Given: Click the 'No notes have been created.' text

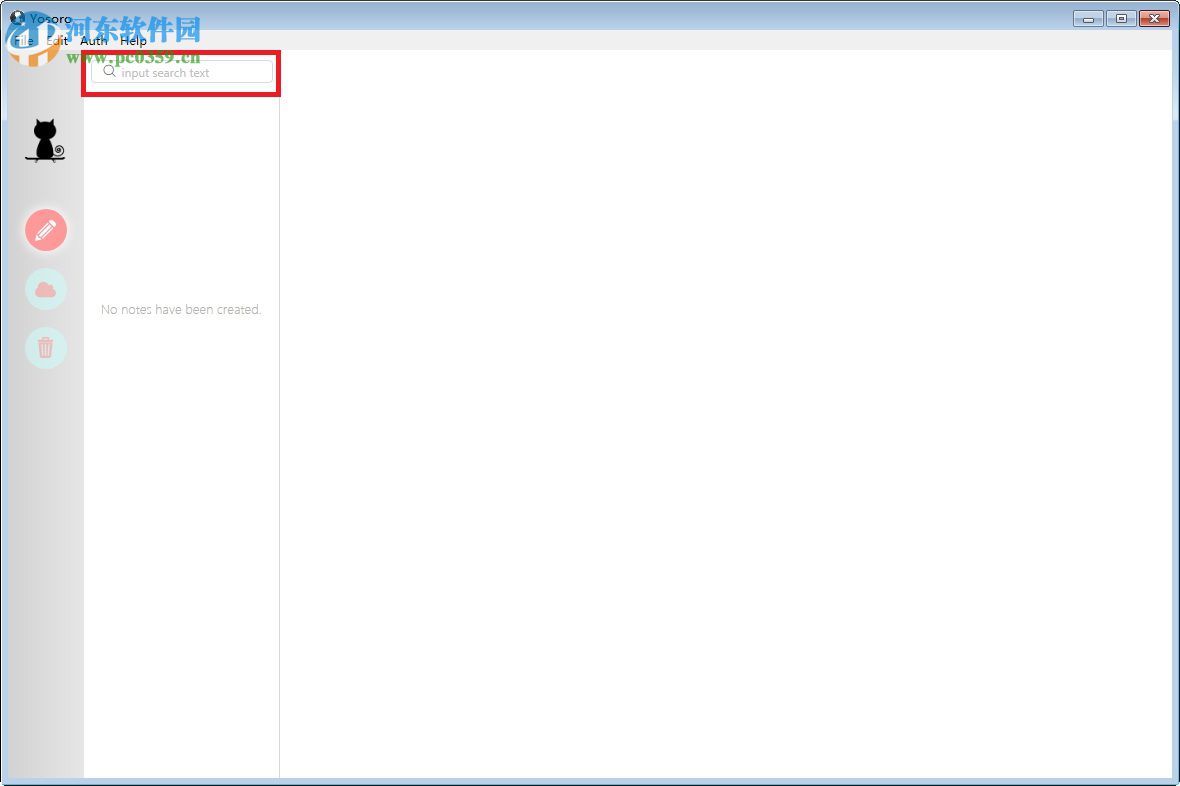Looking at the screenshot, I should click(x=181, y=309).
